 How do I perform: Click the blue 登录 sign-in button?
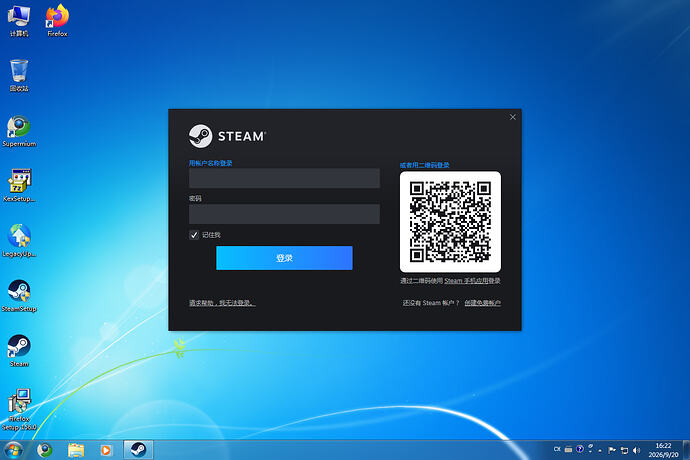(x=284, y=258)
